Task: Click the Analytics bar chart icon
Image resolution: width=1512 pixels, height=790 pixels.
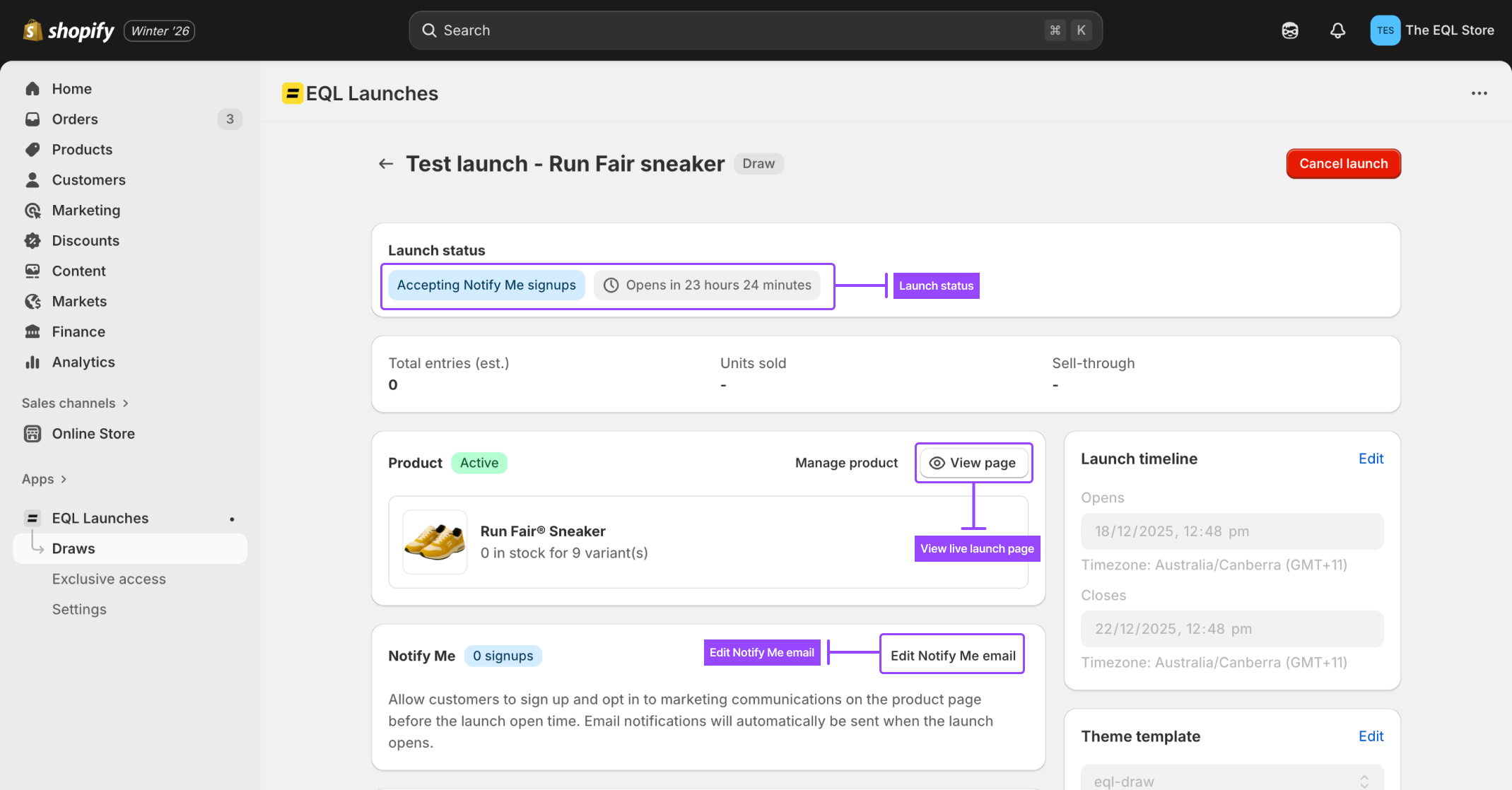Action: click(33, 362)
